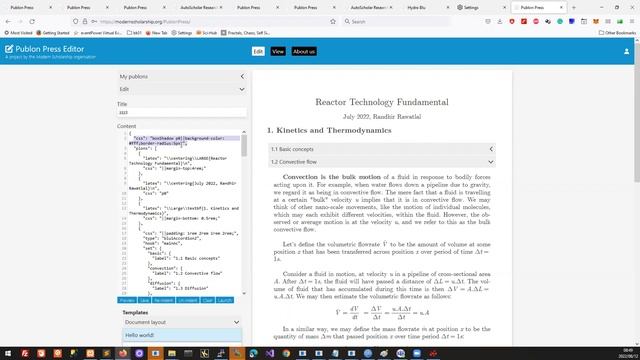640x360 pixels.
Task: Reload the current page
Action: tap(32, 21)
